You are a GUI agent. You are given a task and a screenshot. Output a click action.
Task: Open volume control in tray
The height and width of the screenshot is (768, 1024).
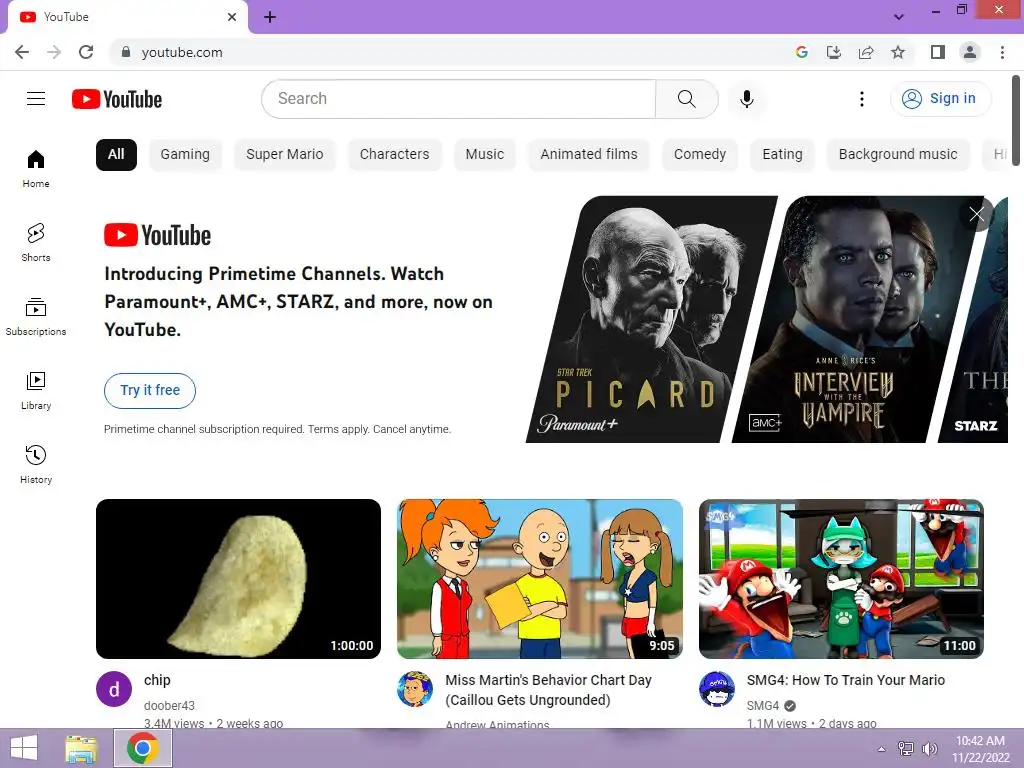coord(929,749)
